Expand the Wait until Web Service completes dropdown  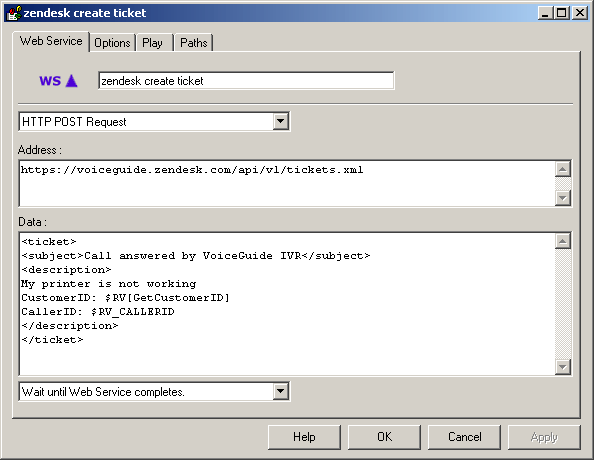click(281, 391)
